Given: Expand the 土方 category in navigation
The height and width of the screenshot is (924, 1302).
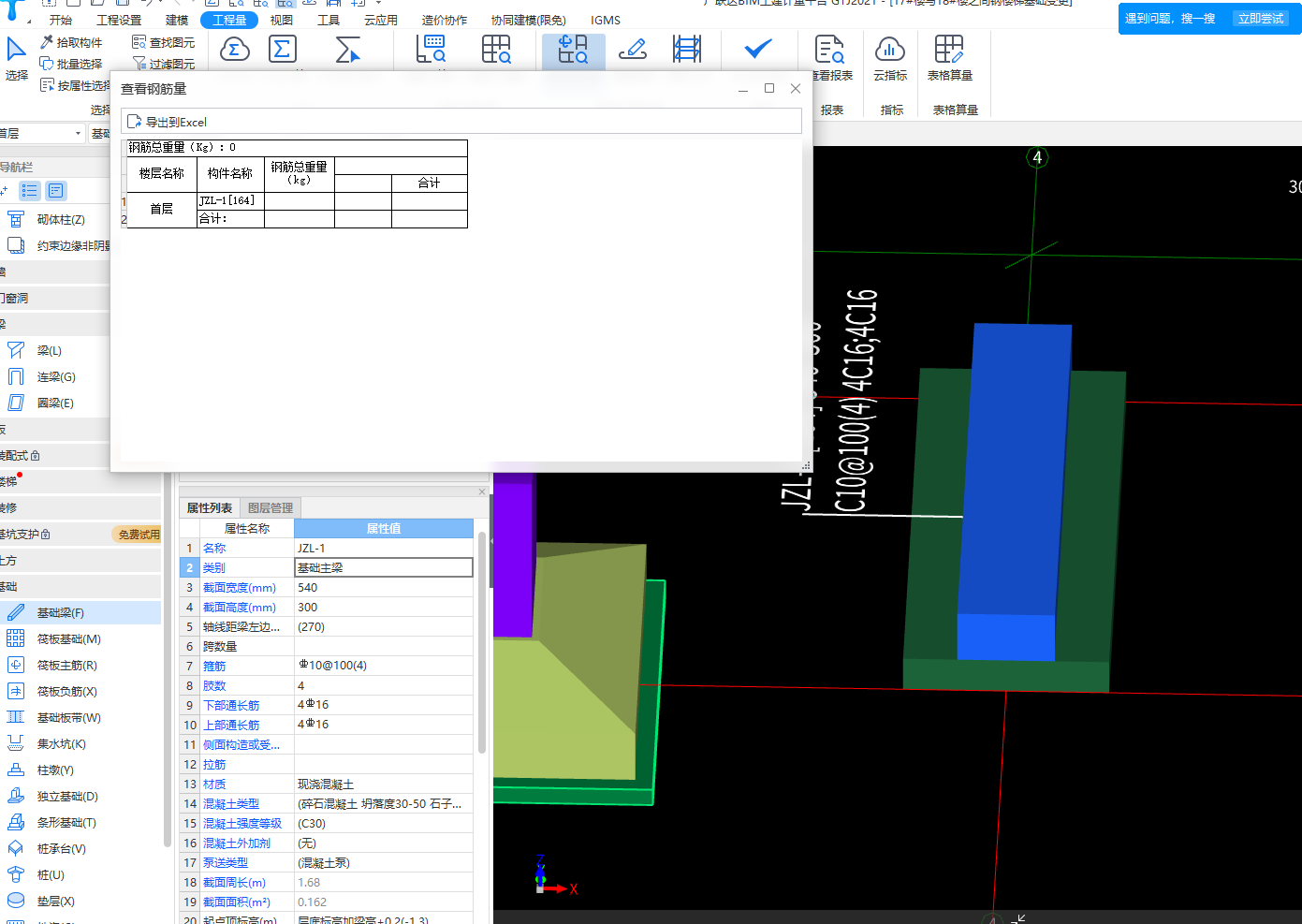Looking at the screenshot, I should [80, 560].
